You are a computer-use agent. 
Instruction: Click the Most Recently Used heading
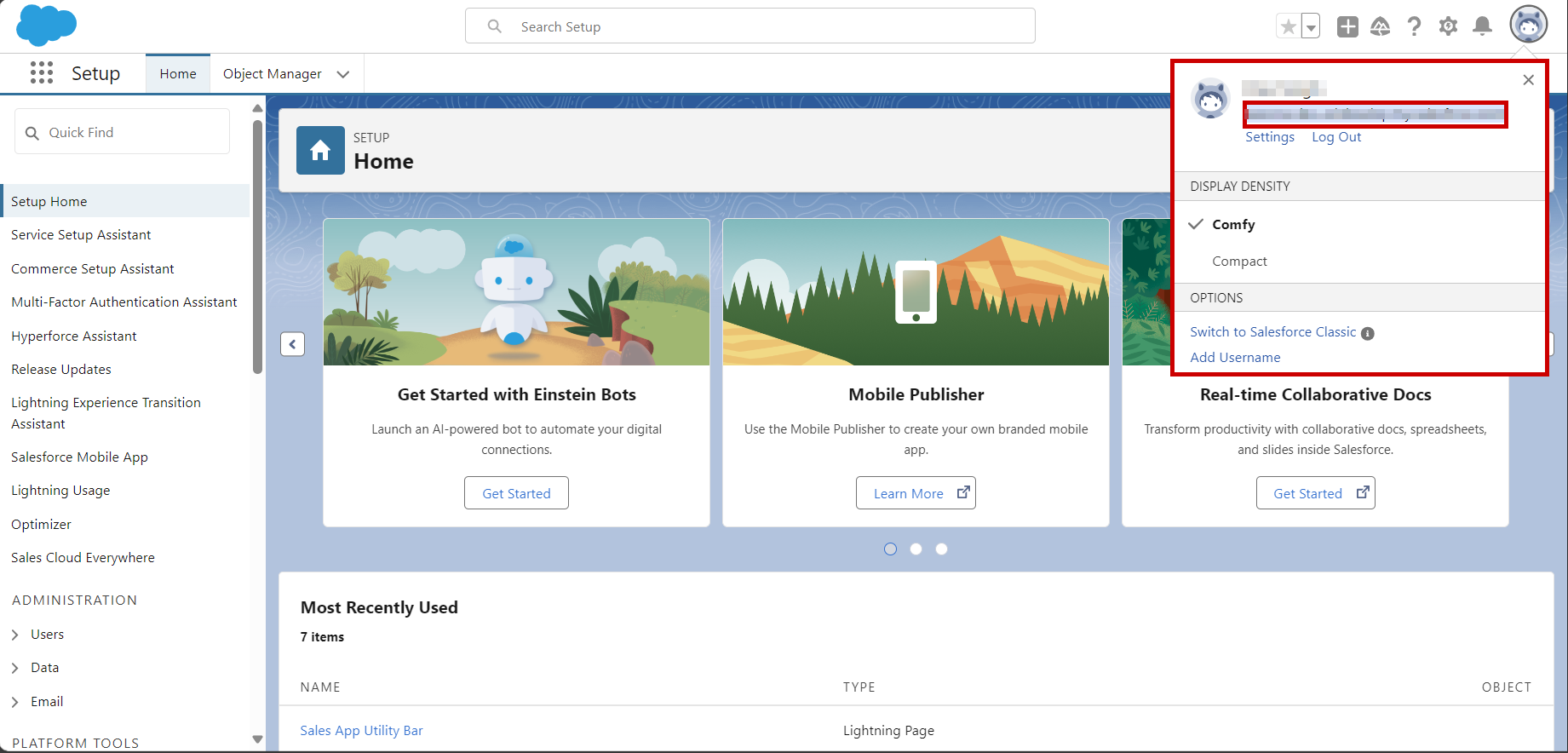click(x=379, y=607)
